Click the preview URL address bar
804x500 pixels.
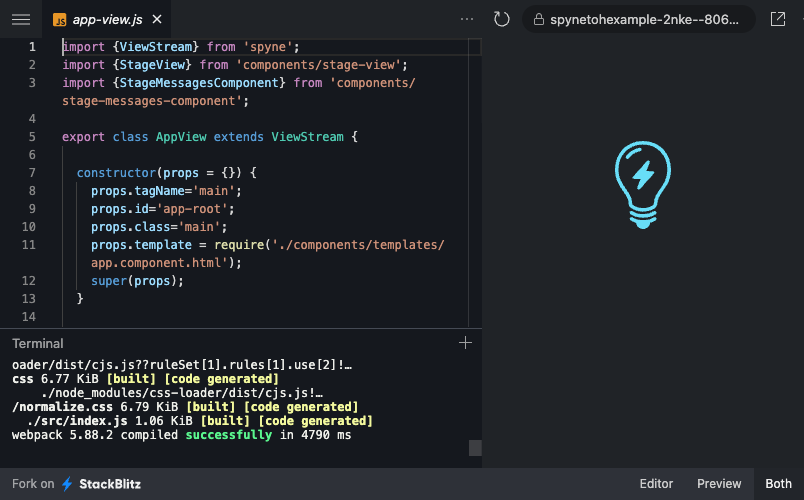click(x=638, y=19)
